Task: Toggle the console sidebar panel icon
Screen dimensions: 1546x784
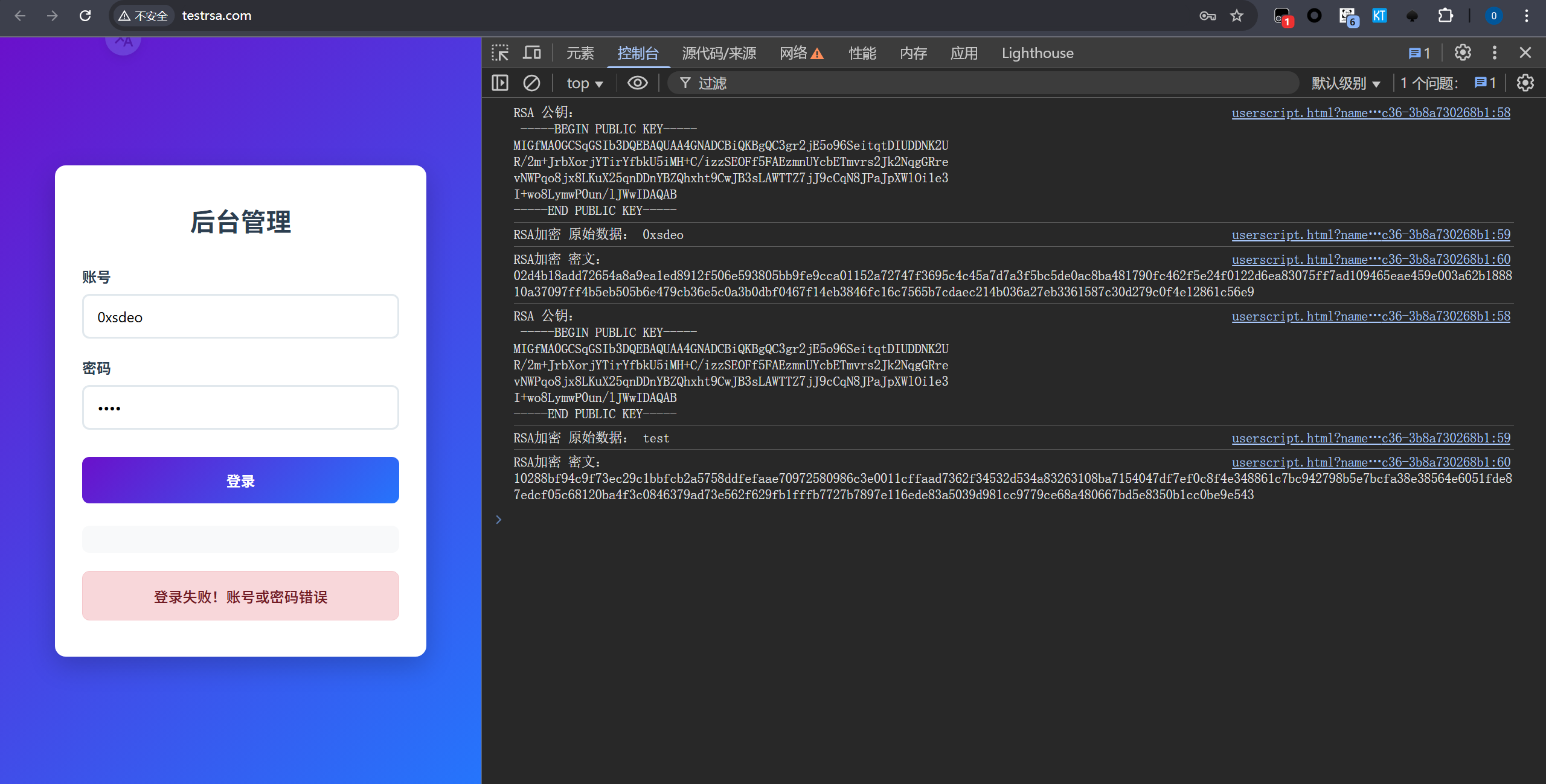Action: tap(500, 83)
